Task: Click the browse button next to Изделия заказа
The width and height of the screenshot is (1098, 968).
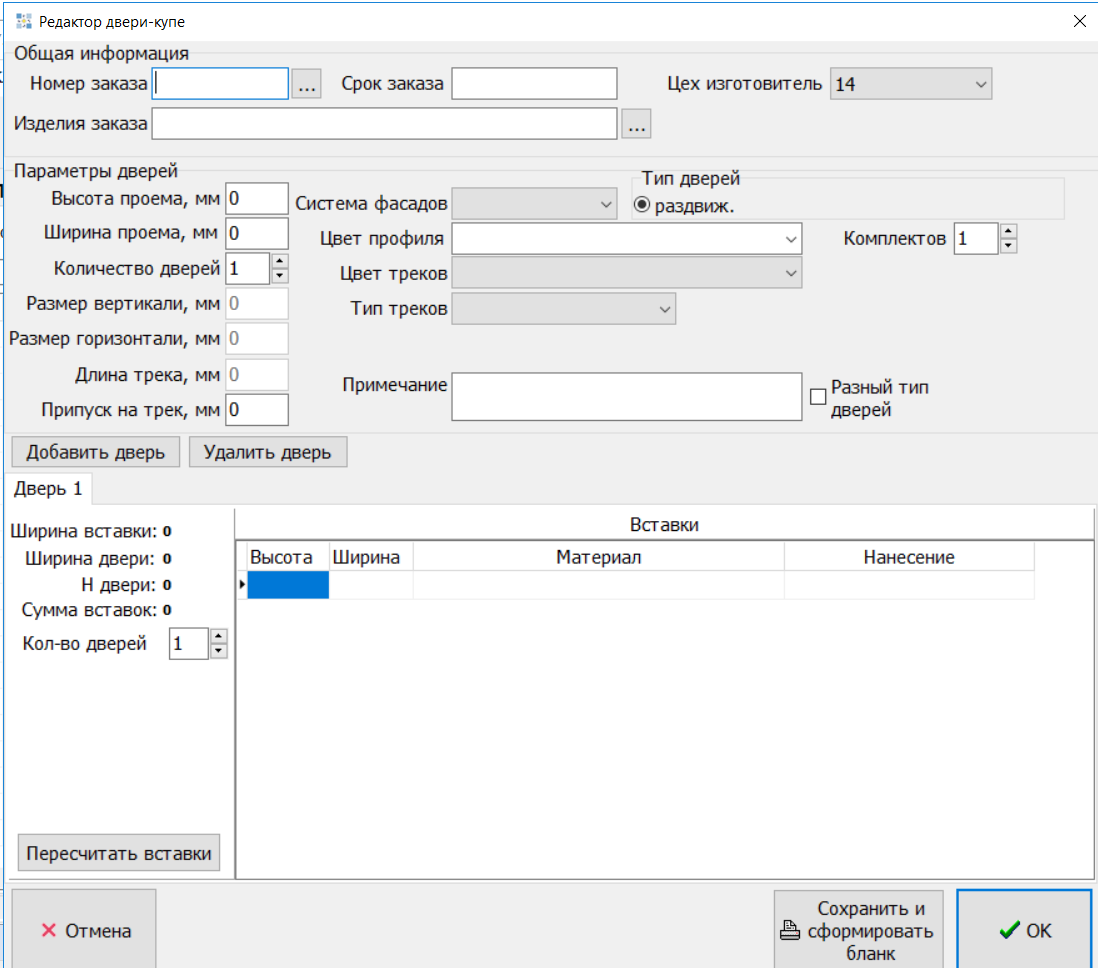Action: coord(636,124)
